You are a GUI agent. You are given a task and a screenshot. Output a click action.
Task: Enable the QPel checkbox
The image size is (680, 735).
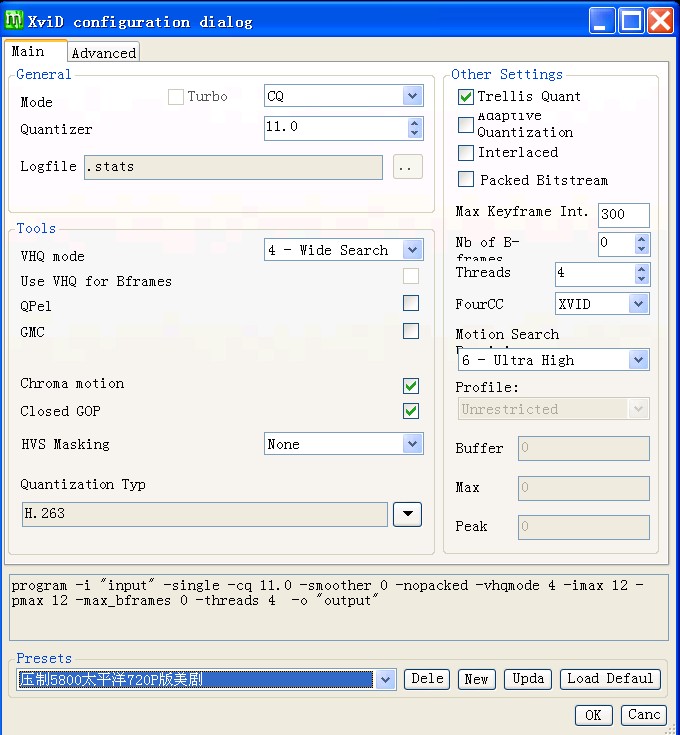click(x=410, y=304)
